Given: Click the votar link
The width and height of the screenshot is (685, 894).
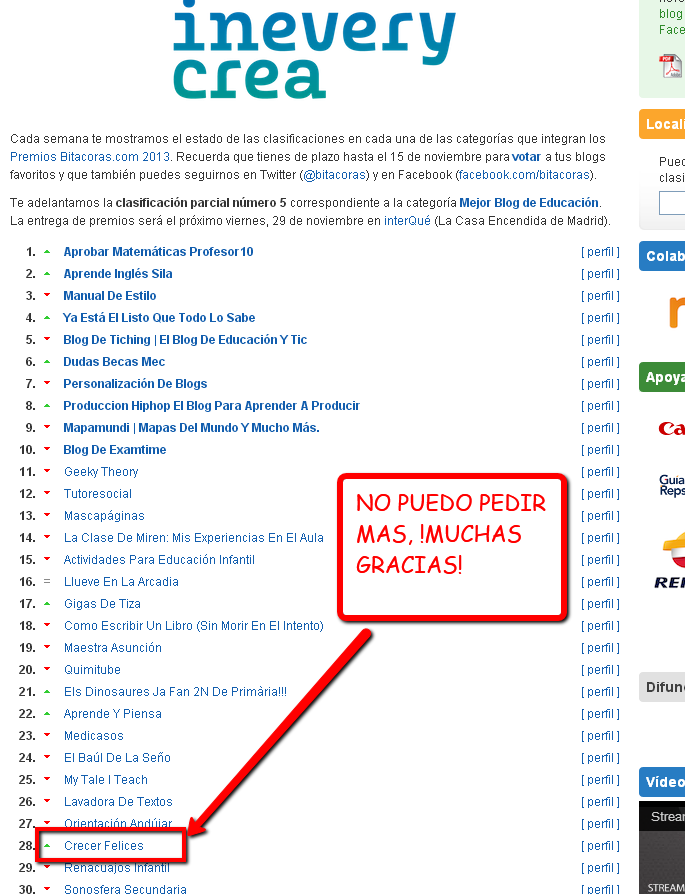Looking at the screenshot, I should [526, 157].
